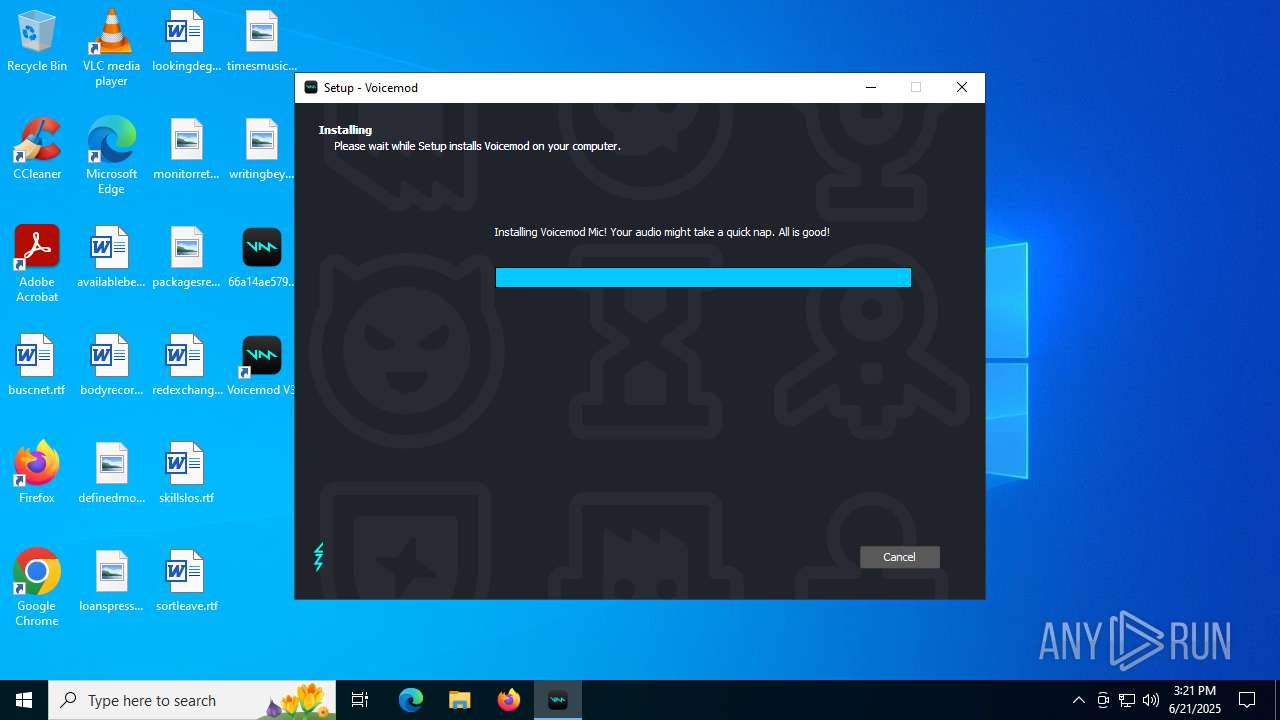Viewport: 1280px width, 720px height.
Task: Open the Voicemod V3 desktop shortcut
Action: [261, 366]
